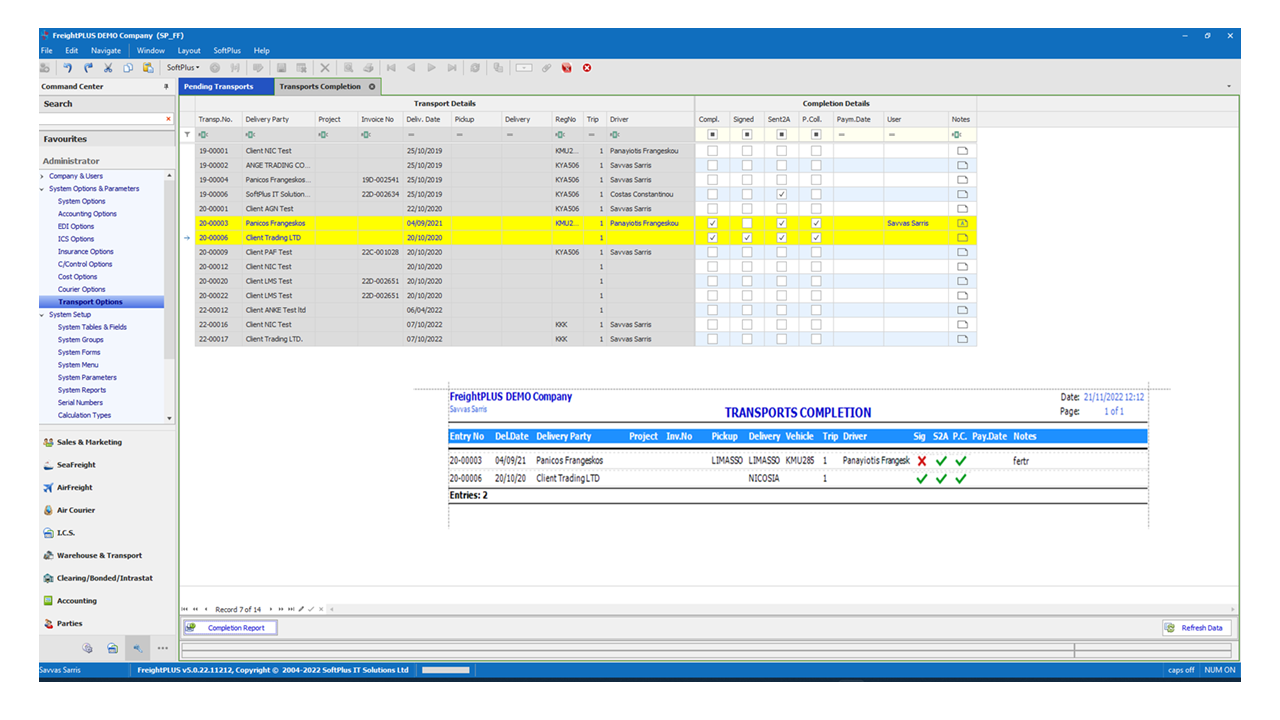Select the Undo icon on the toolbar
The image size is (1280, 720).
click(68, 67)
